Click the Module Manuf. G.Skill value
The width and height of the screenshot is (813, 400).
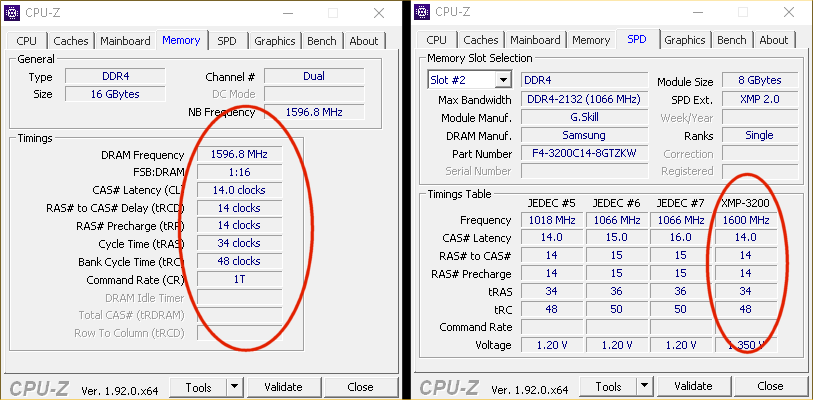[584, 117]
